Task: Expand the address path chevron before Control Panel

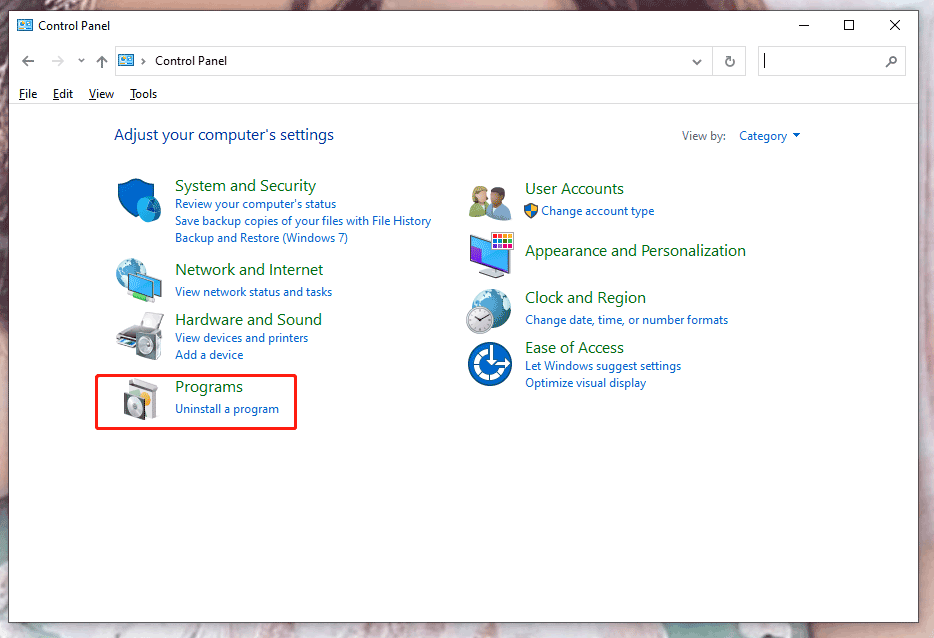Action: [x=144, y=61]
